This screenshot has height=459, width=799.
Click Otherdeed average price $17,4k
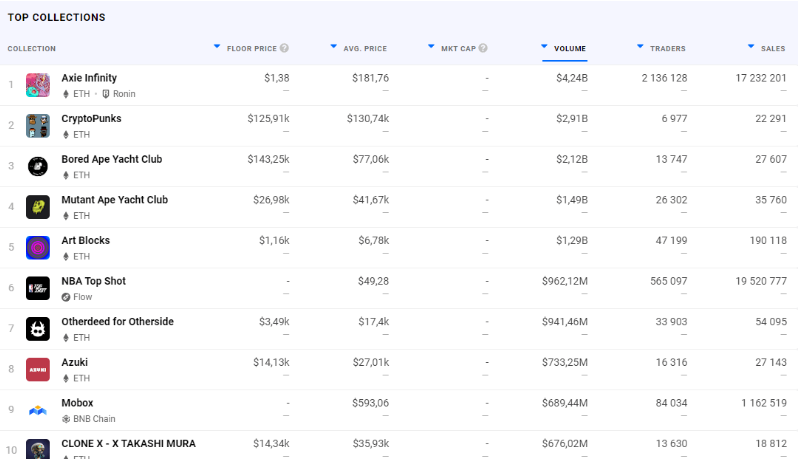[x=374, y=322]
